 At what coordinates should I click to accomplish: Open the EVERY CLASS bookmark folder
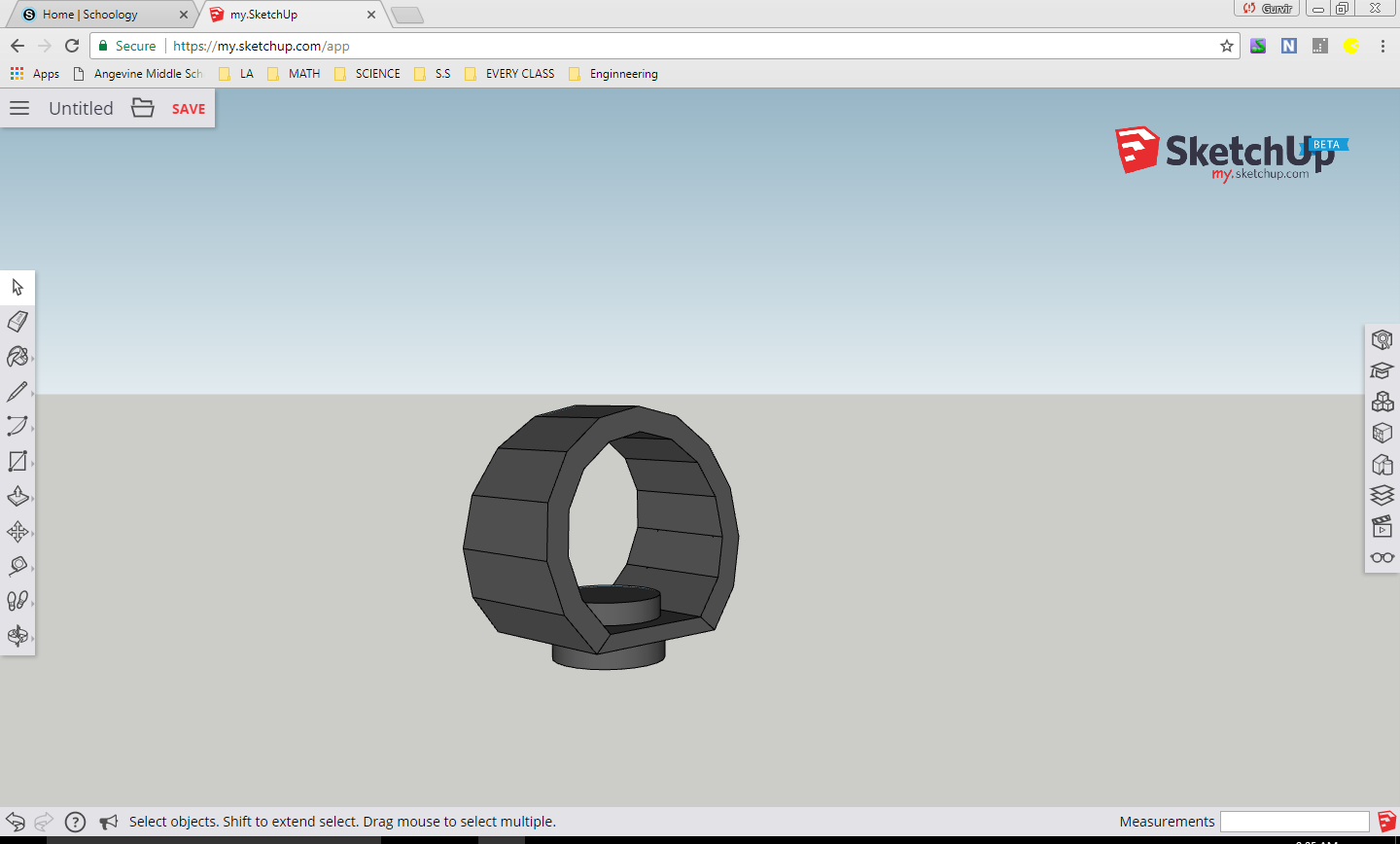pos(509,74)
